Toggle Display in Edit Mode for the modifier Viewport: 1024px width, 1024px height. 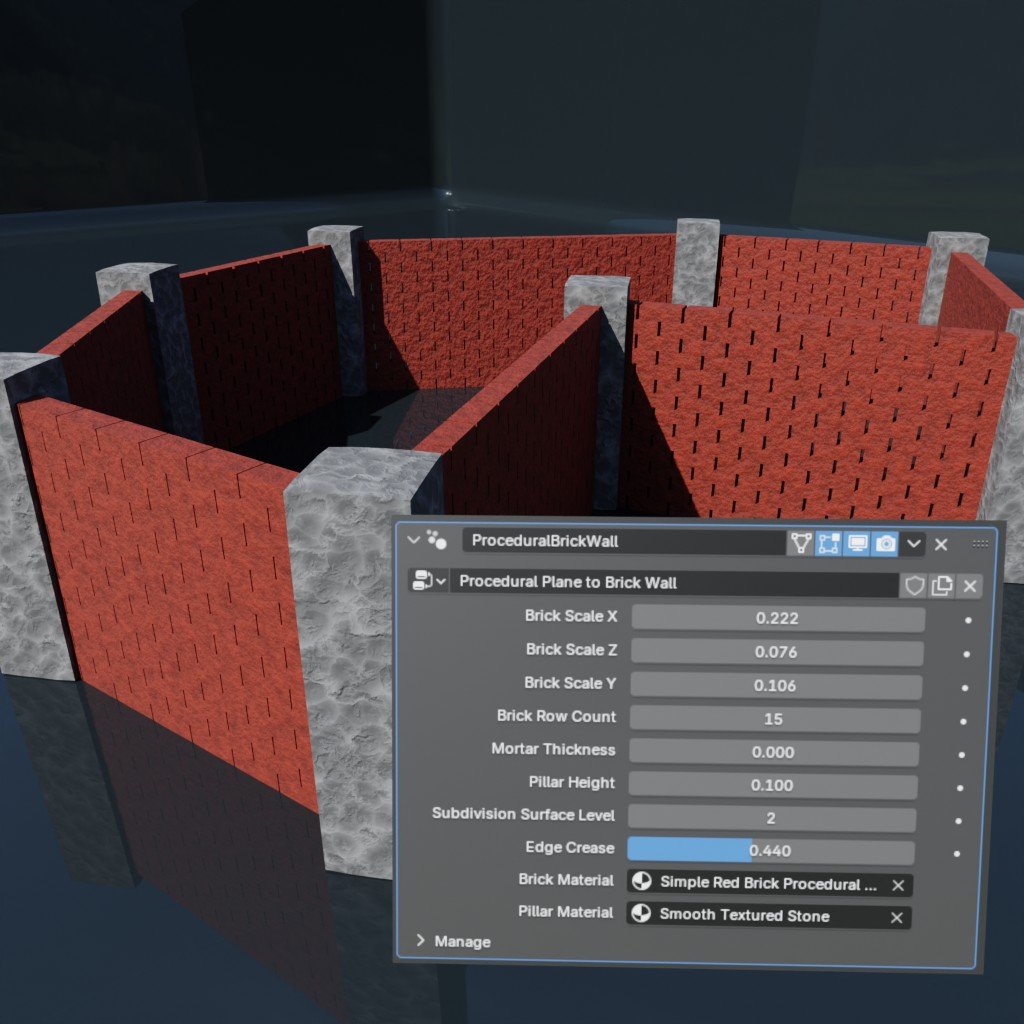click(x=800, y=543)
